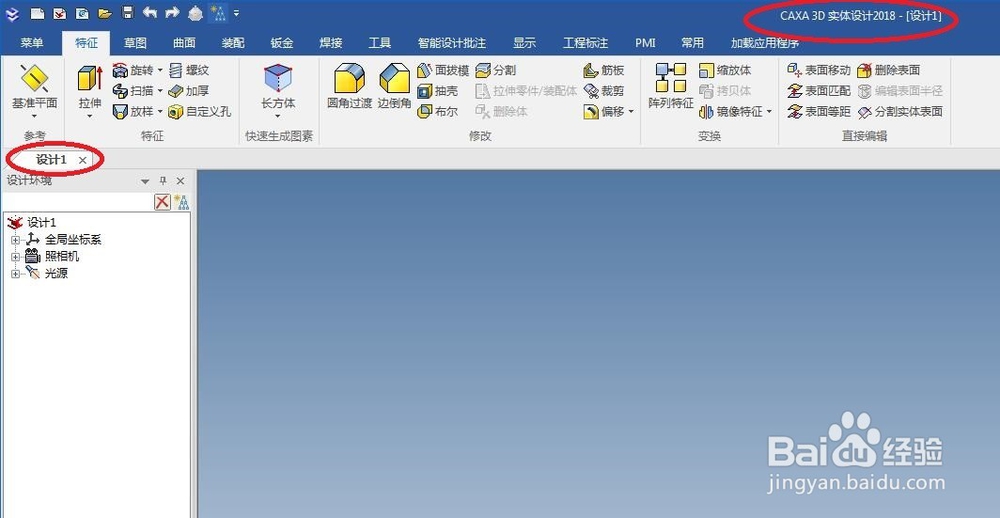Screen dimensions: 1000x518
Task: Select the 表面移动 move face tool
Action: [x=819, y=70]
